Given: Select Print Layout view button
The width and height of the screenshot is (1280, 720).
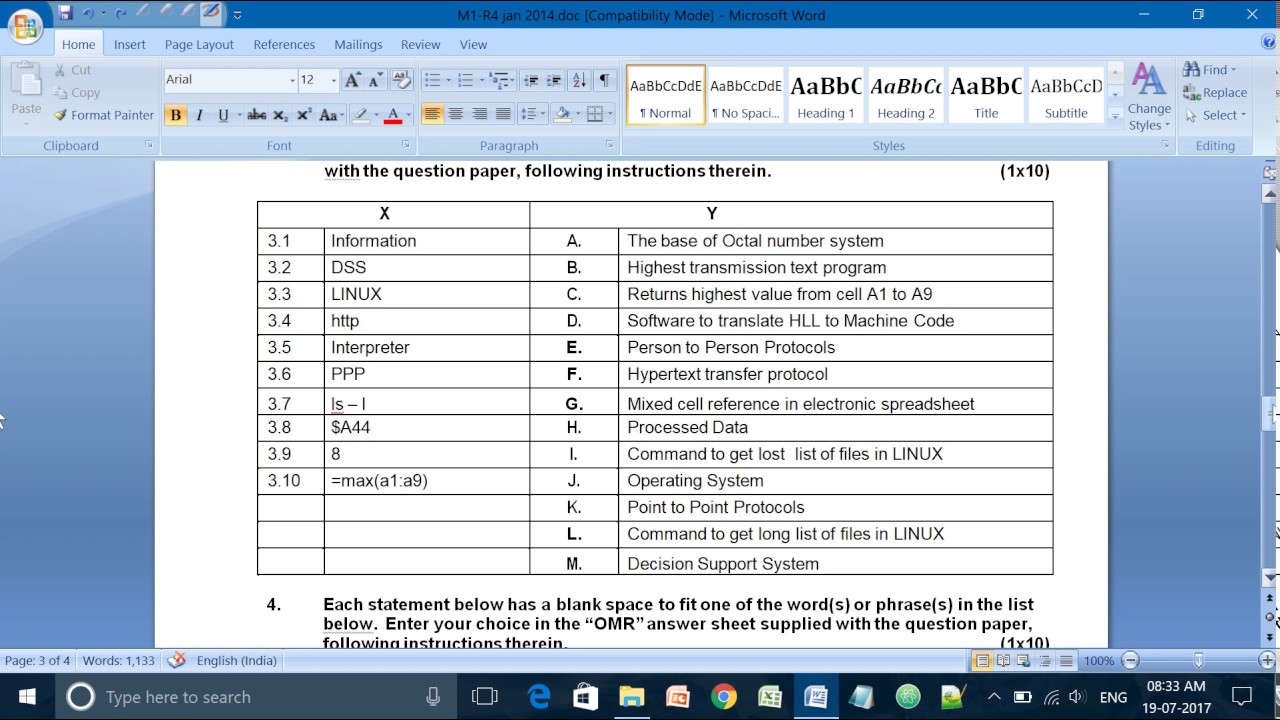Looking at the screenshot, I should point(982,661).
